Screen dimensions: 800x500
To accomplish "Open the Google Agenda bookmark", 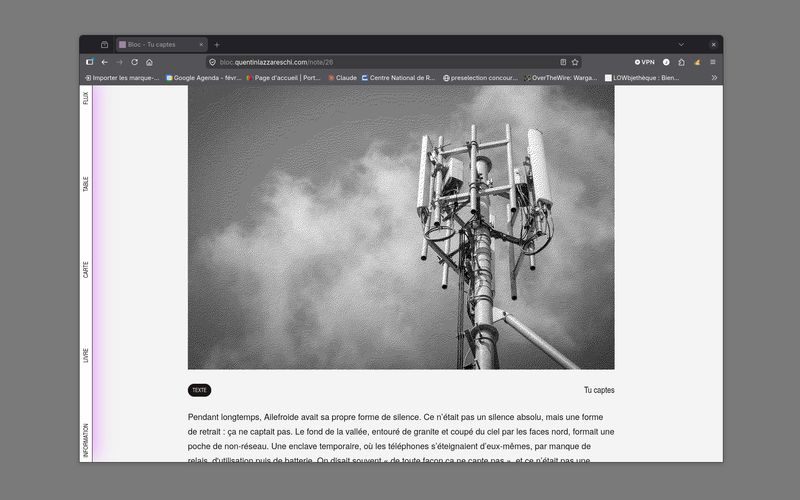I will click(203, 77).
